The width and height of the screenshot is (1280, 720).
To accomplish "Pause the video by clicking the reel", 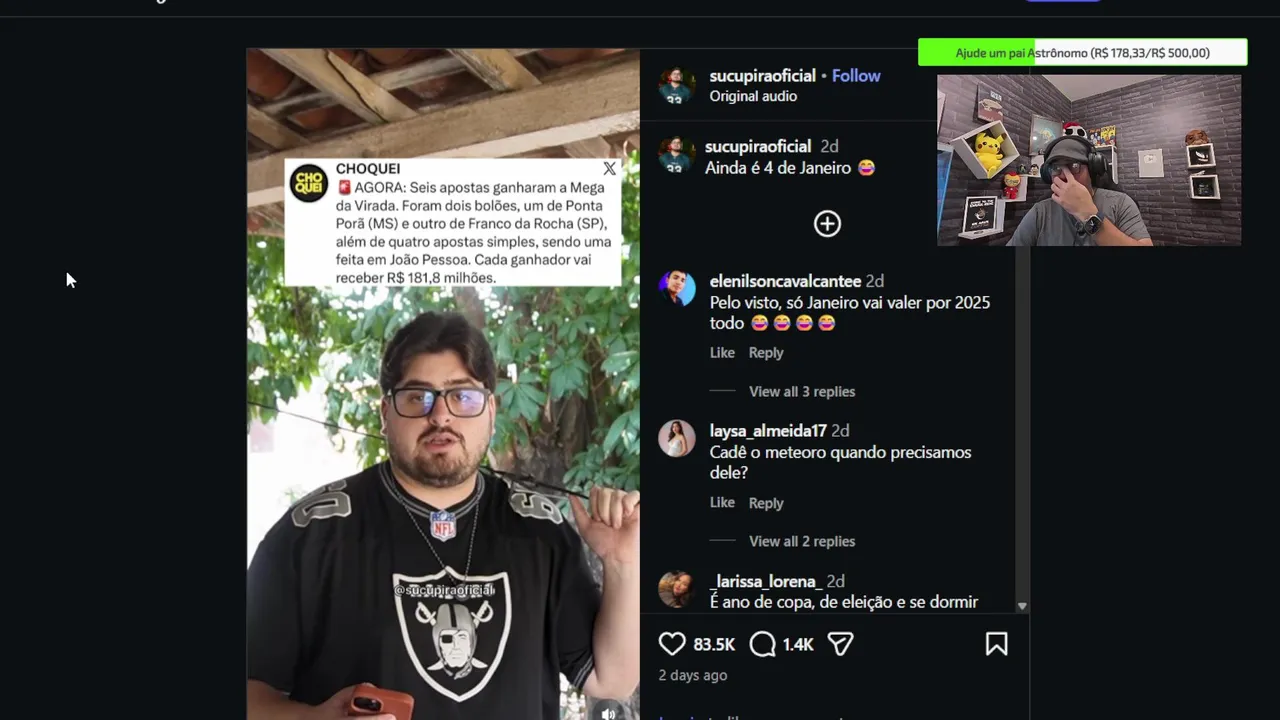I will click(x=443, y=450).
